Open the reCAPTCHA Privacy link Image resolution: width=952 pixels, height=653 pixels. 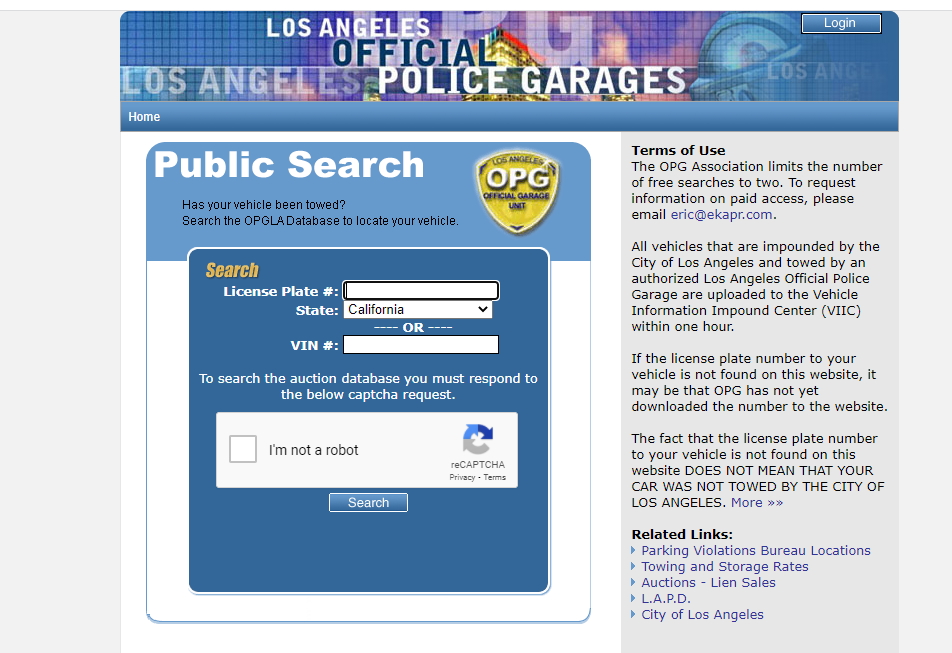[462, 478]
